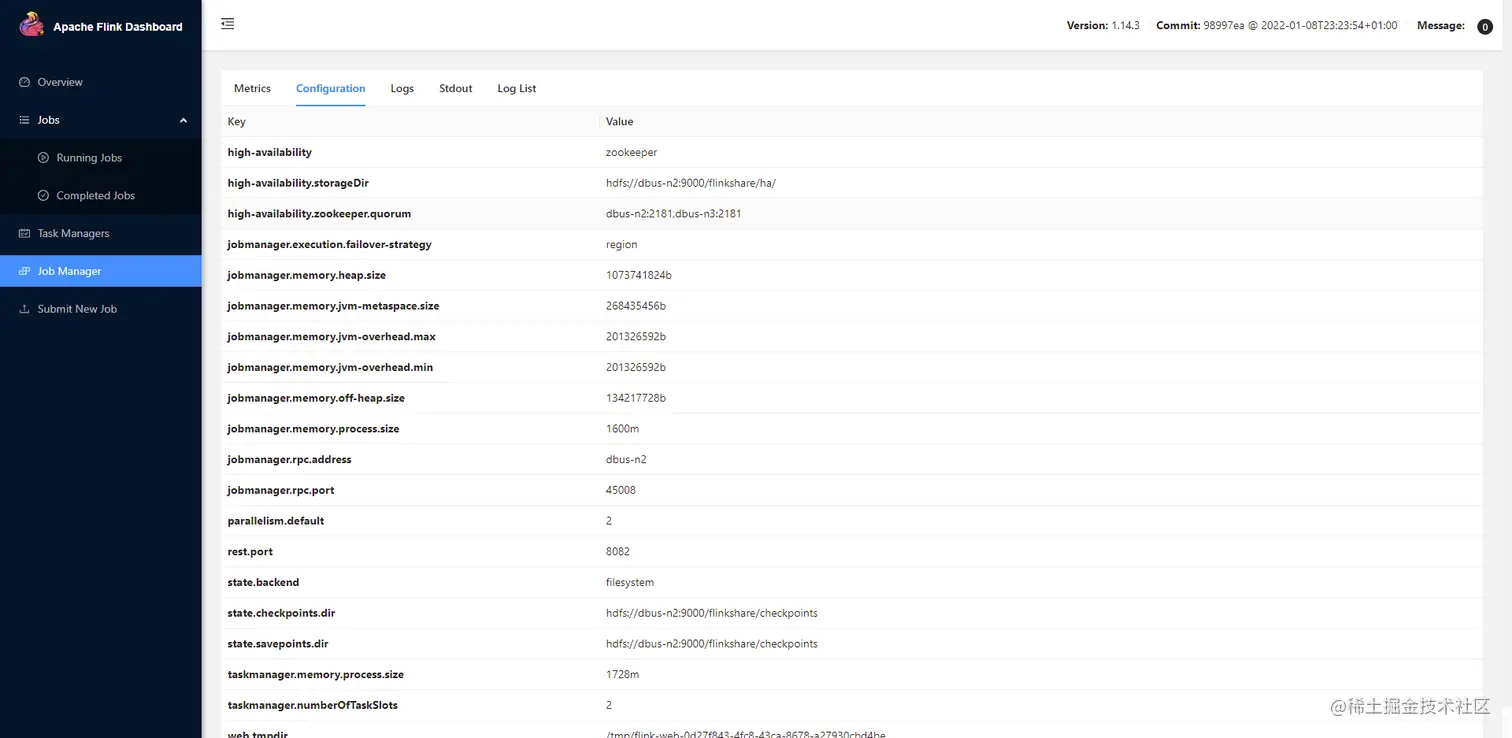Click the Apache Flink squirrel logo
The height and width of the screenshot is (738, 1512).
(32, 25)
